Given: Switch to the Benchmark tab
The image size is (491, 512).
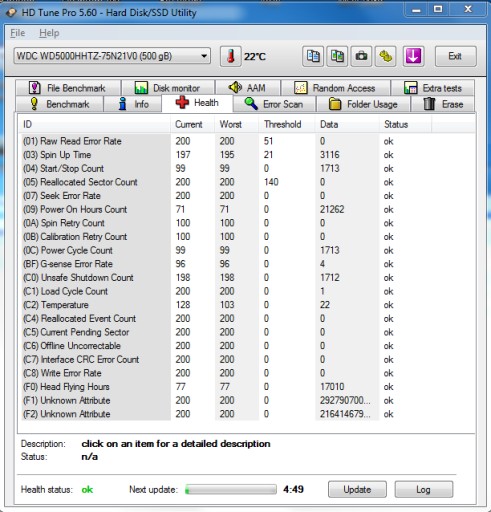Looking at the screenshot, I should 60,104.
